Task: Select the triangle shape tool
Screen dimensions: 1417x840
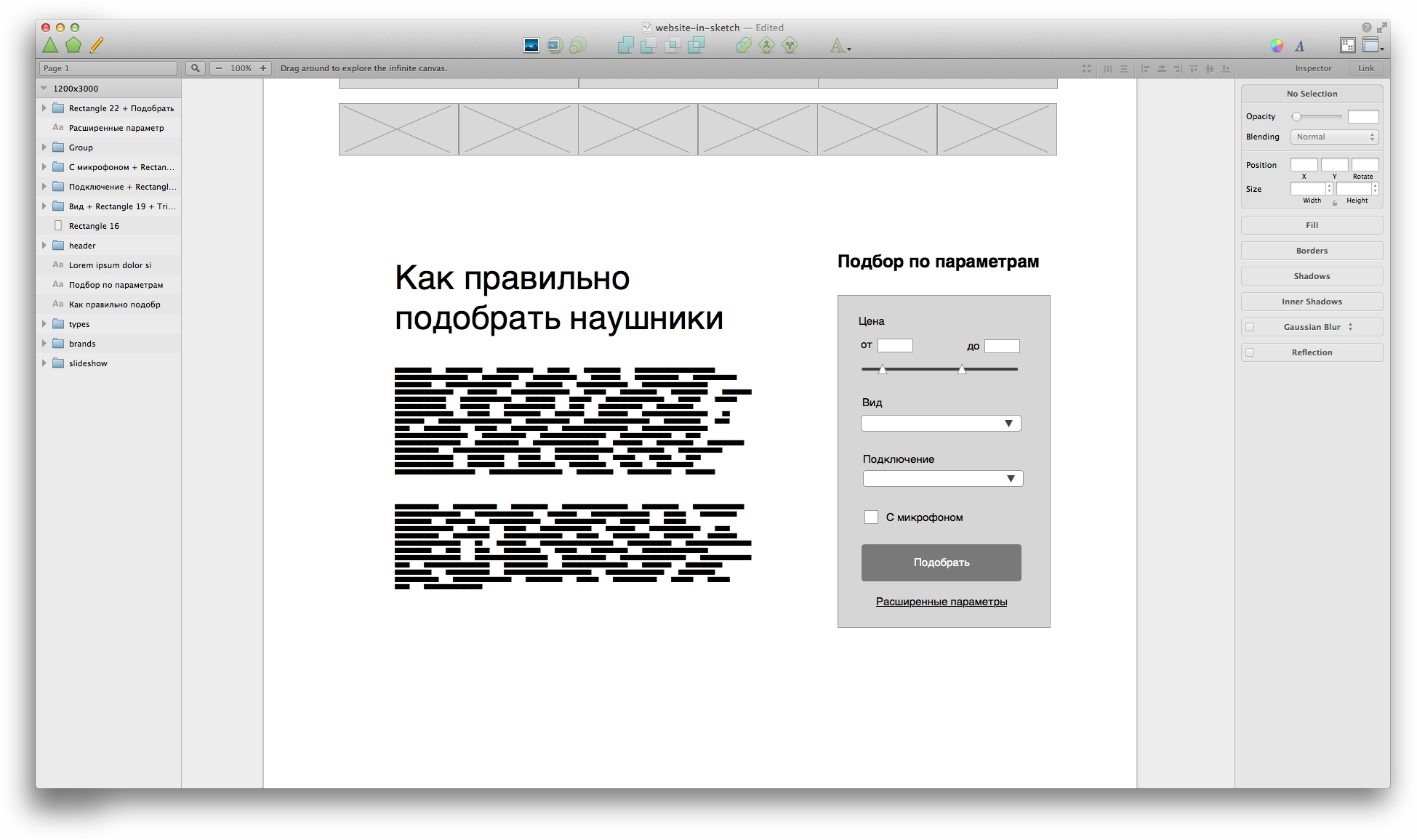Action: point(50,45)
